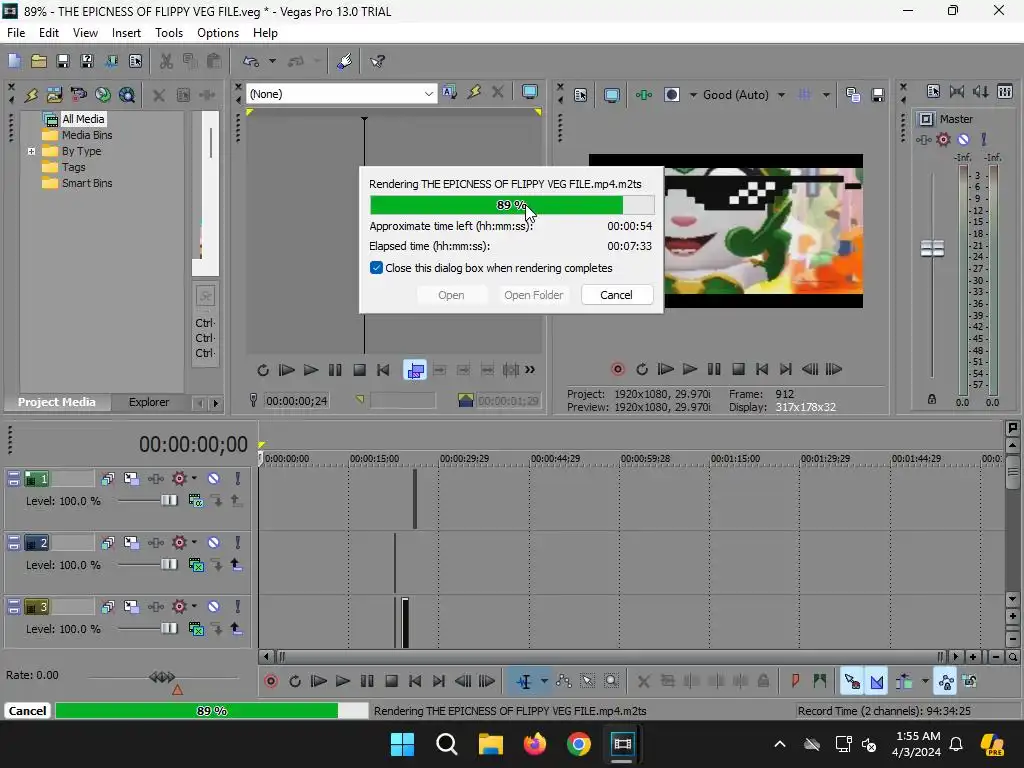This screenshot has width=1024, height=768.
Task: Click the Insert Marker flag icon
Action: [795, 681]
